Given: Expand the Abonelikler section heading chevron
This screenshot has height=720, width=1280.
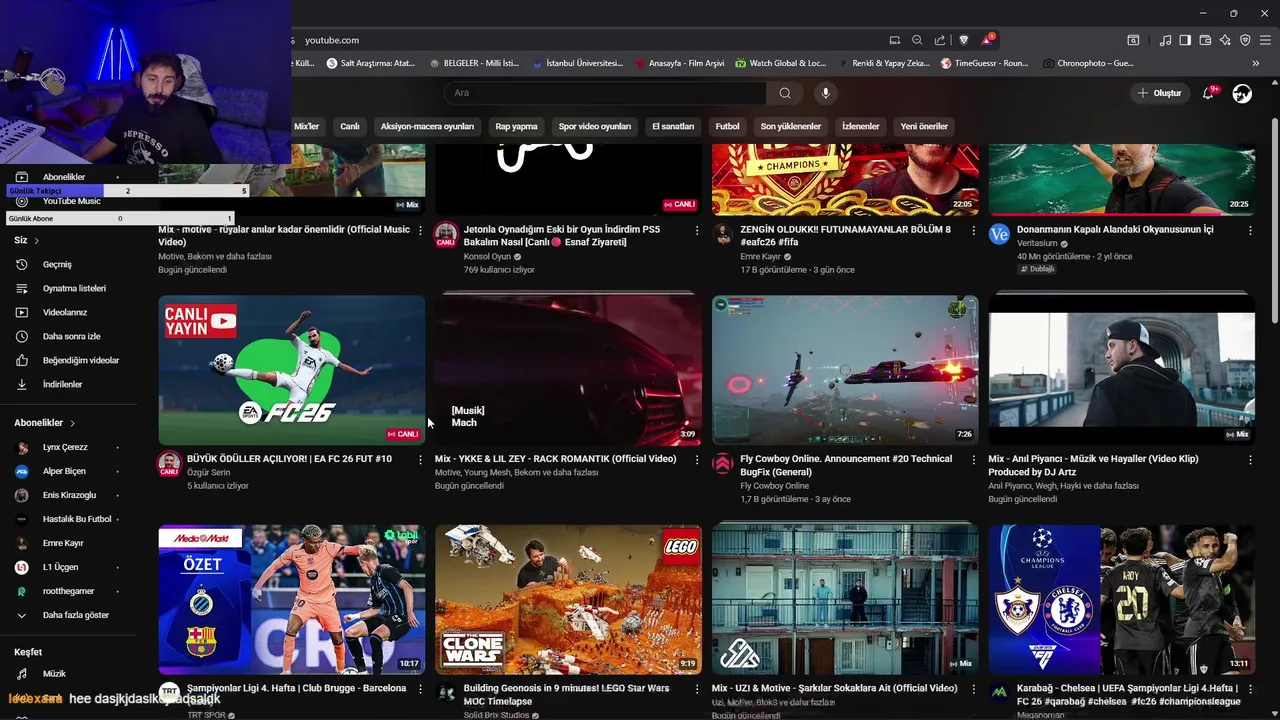Looking at the screenshot, I should coord(73,423).
